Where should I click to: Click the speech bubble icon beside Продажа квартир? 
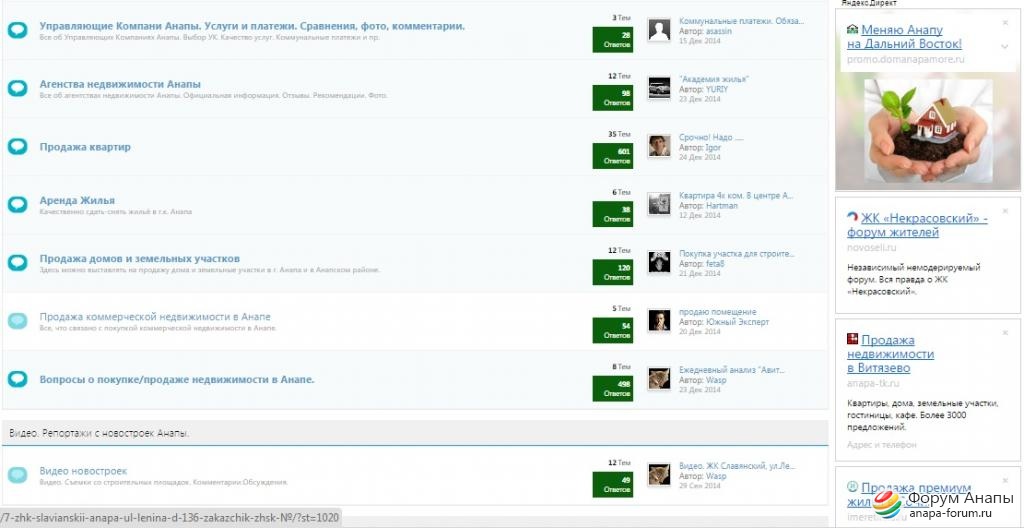tap(17, 147)
